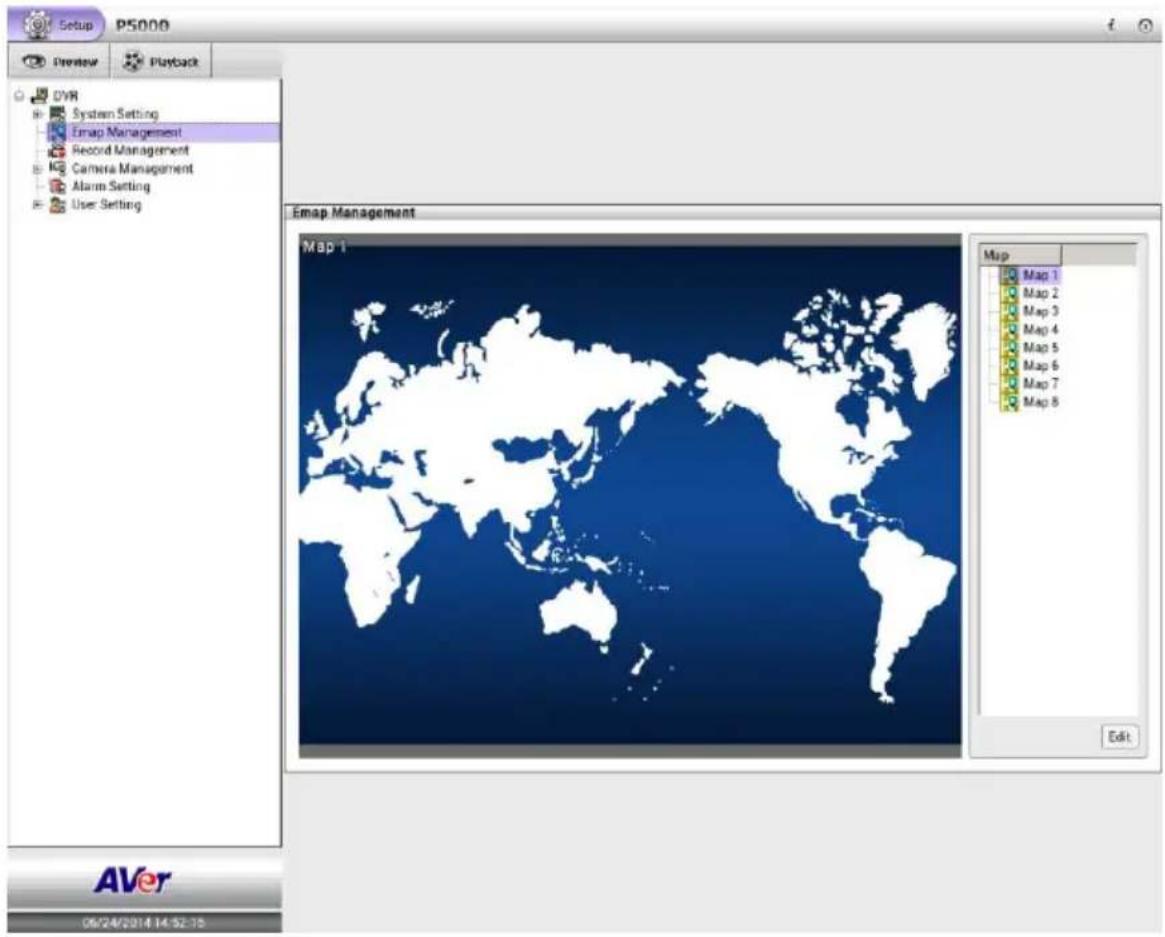Expand the Camera Management node
1165x937 pixels.
[x=37, y=169]
